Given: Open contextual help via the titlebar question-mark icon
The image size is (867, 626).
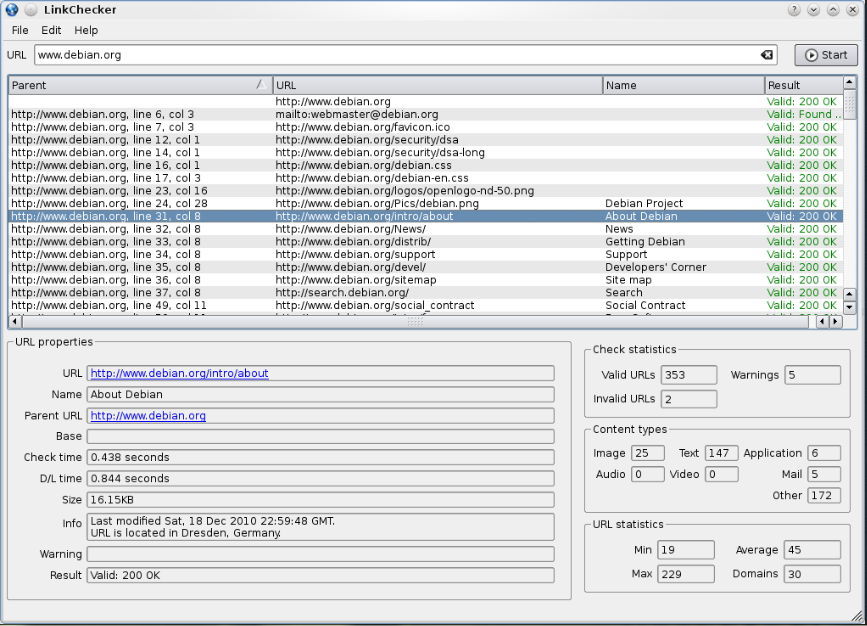Looking at the screenshot, I should [795, 9].
